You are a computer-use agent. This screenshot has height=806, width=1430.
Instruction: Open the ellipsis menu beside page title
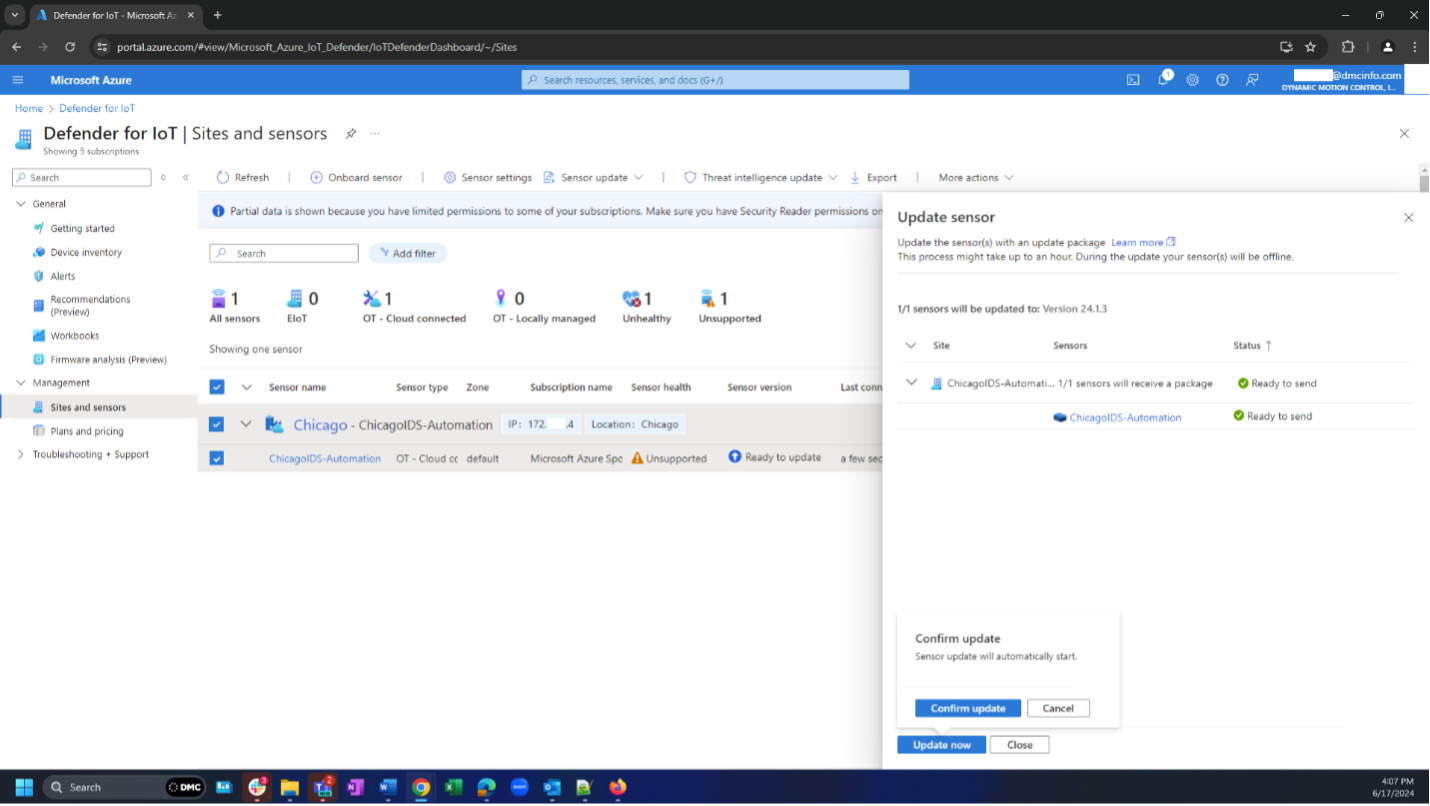(375, 133)
